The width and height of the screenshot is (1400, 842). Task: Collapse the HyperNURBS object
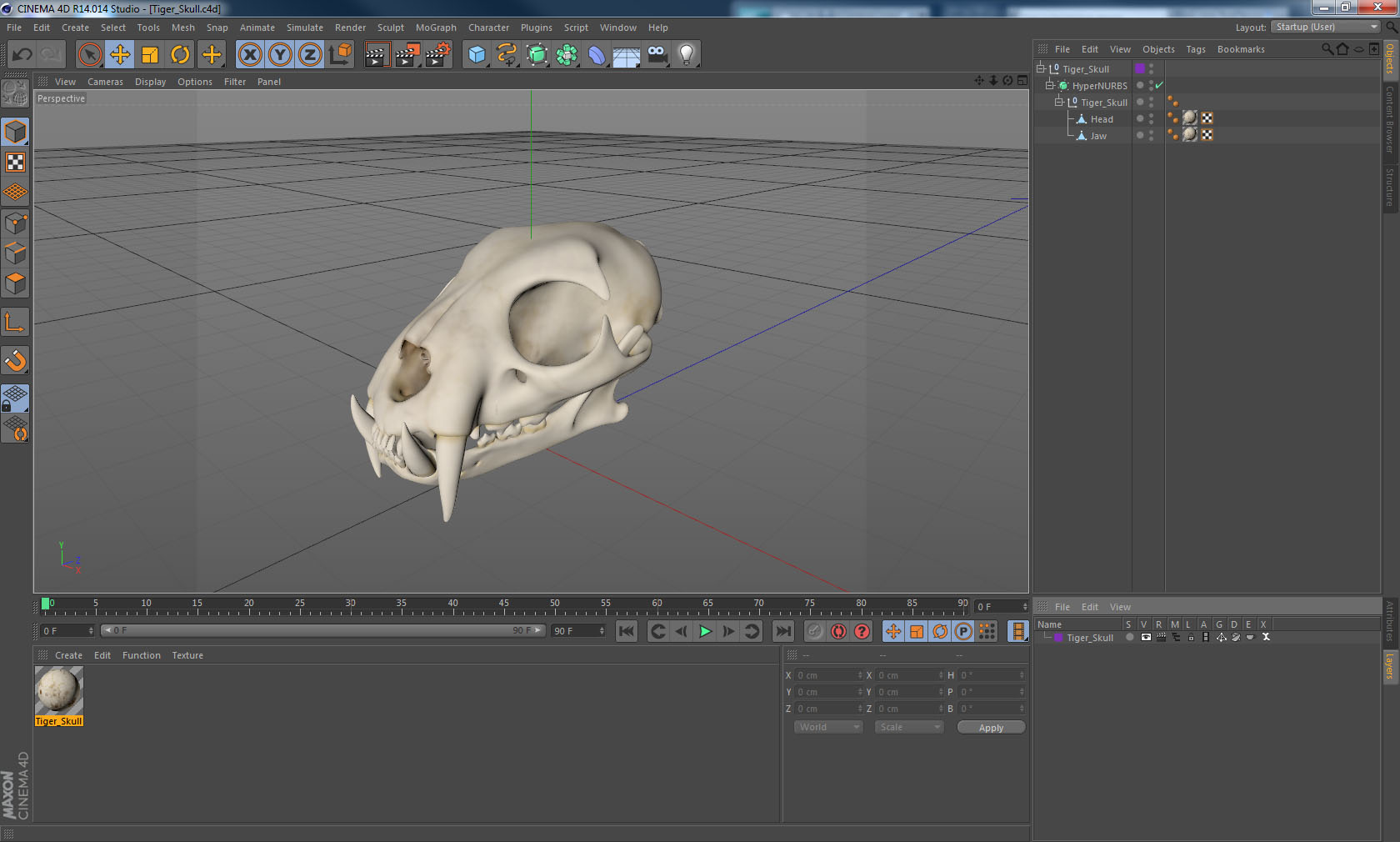tap(1050, 86)
